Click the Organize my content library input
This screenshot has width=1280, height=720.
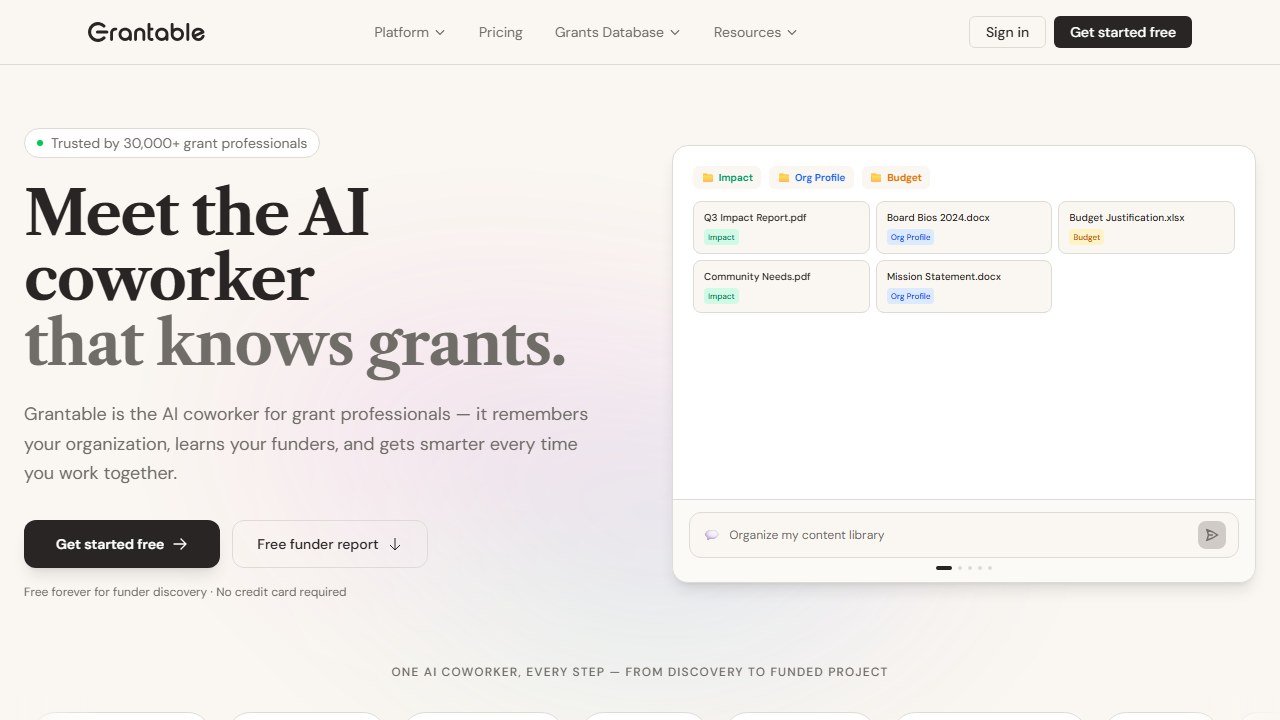[x=964, y=535]
